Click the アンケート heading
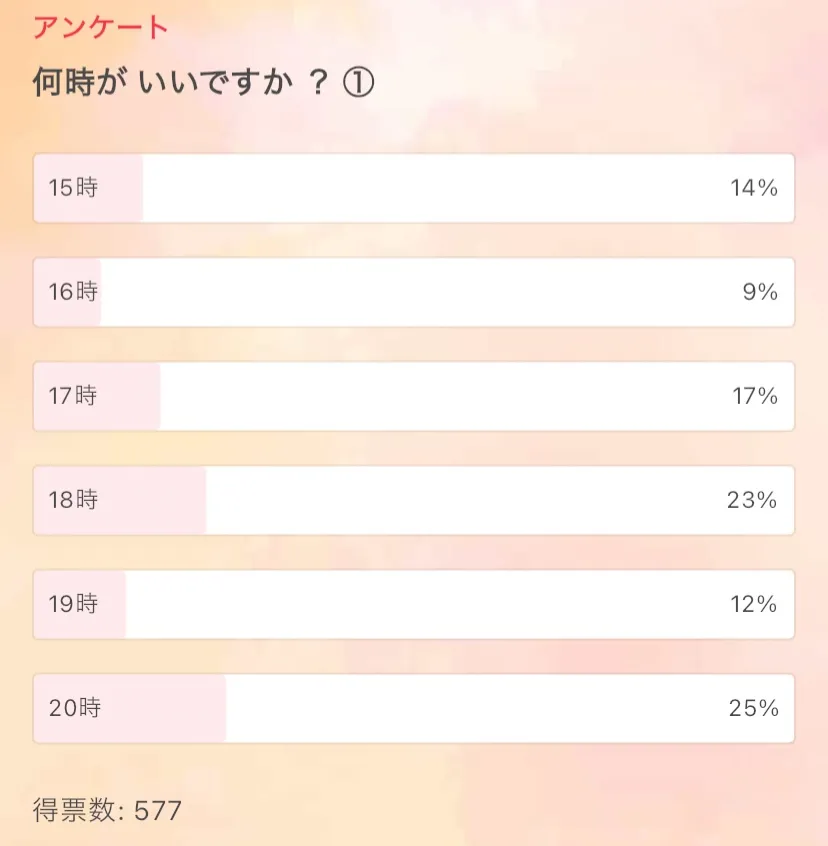The width and height of the screenshot is (828, 846). (101, 28)
